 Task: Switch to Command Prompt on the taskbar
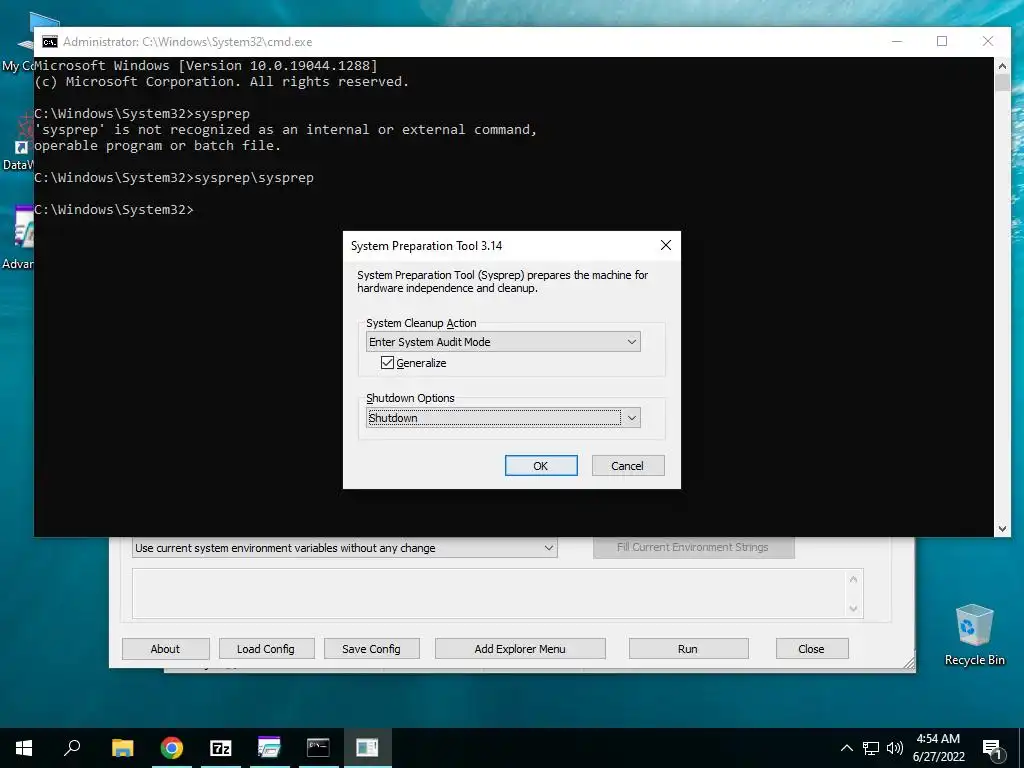point(318,748)
